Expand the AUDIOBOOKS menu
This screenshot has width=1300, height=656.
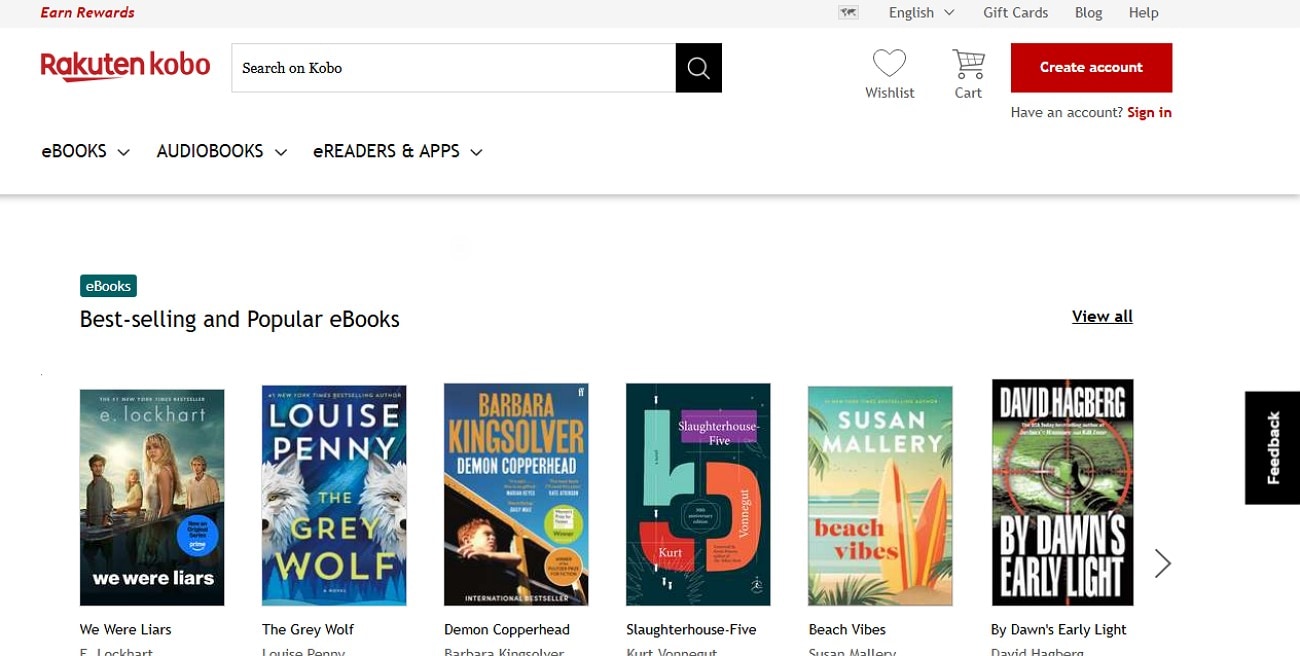point(222,151)
